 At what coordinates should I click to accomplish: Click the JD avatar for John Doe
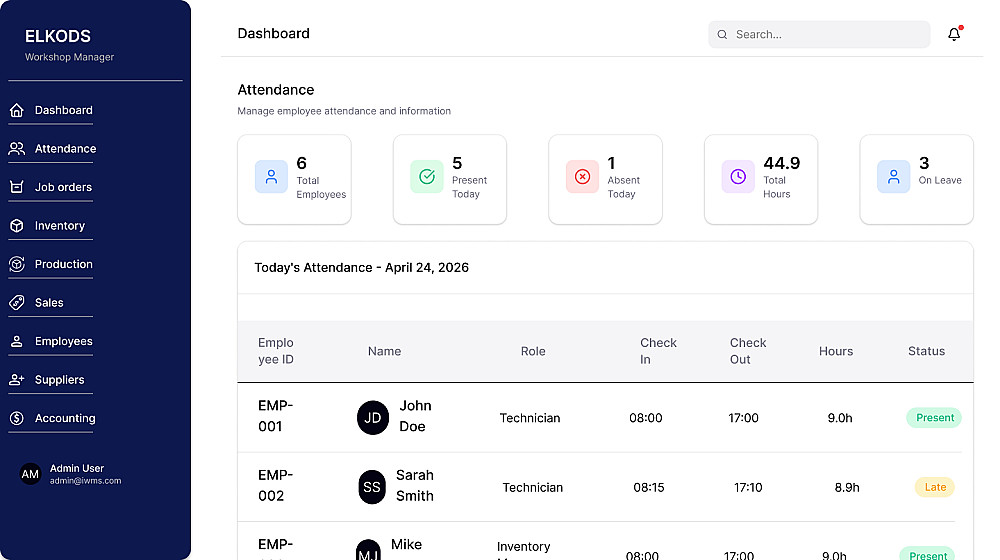pos(373,418)
